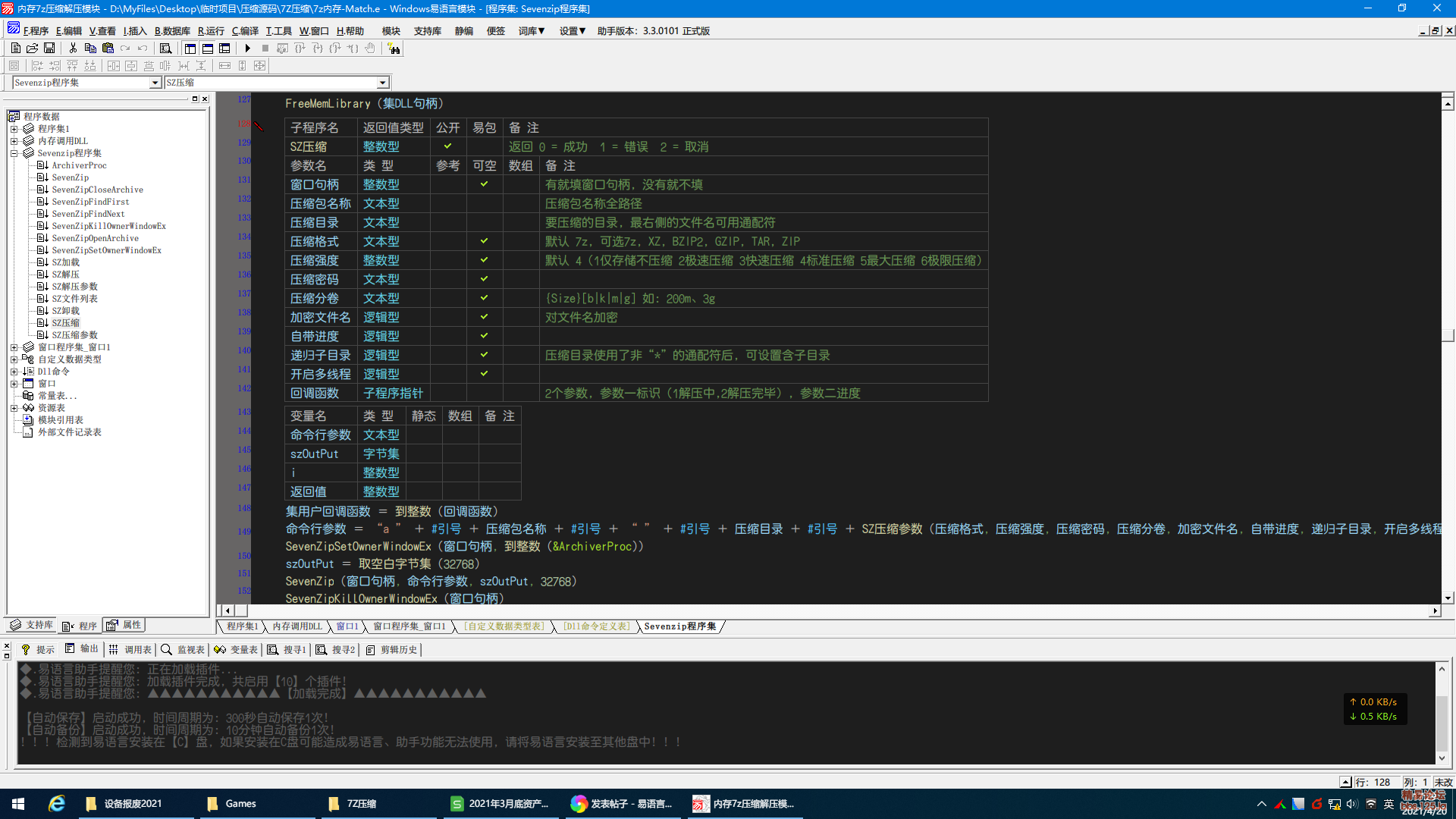Open the 属性 properties panel tab
1456x819 pixels.
pos(124,626)
